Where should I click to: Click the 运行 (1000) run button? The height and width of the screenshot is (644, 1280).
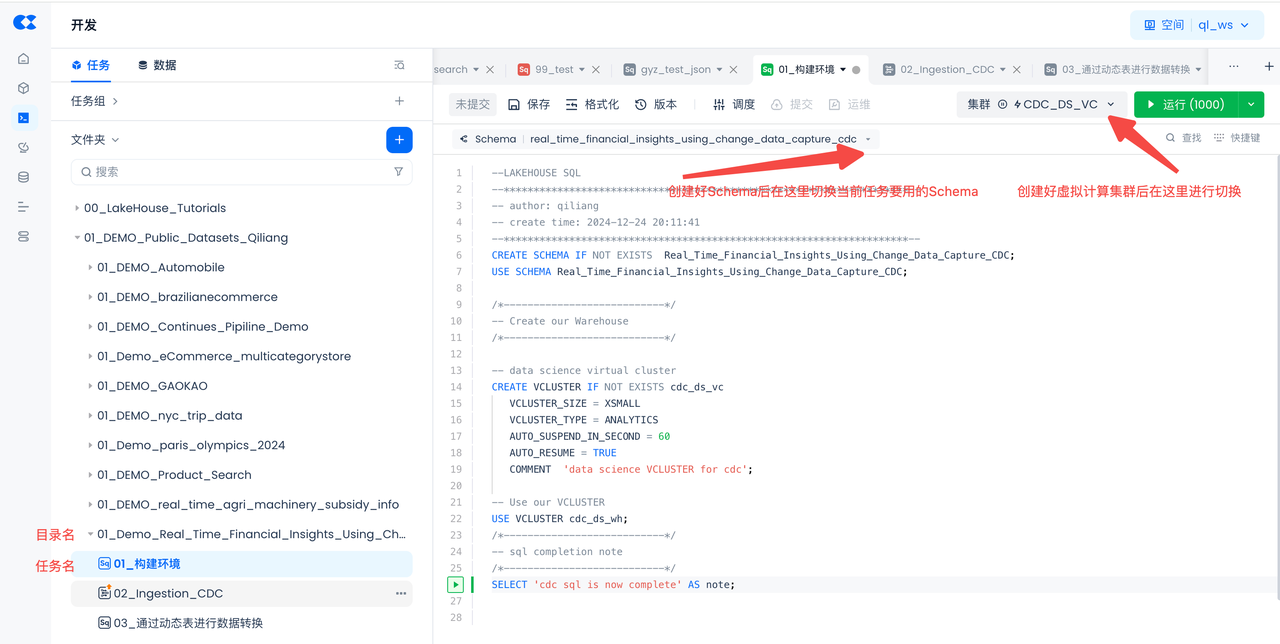1186,104
